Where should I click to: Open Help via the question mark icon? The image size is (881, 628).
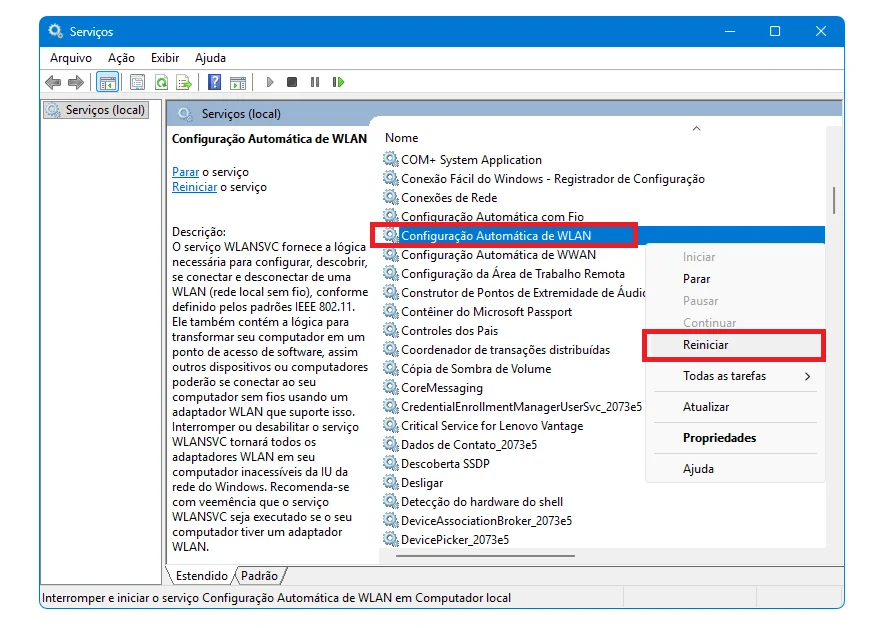point(214,83)
